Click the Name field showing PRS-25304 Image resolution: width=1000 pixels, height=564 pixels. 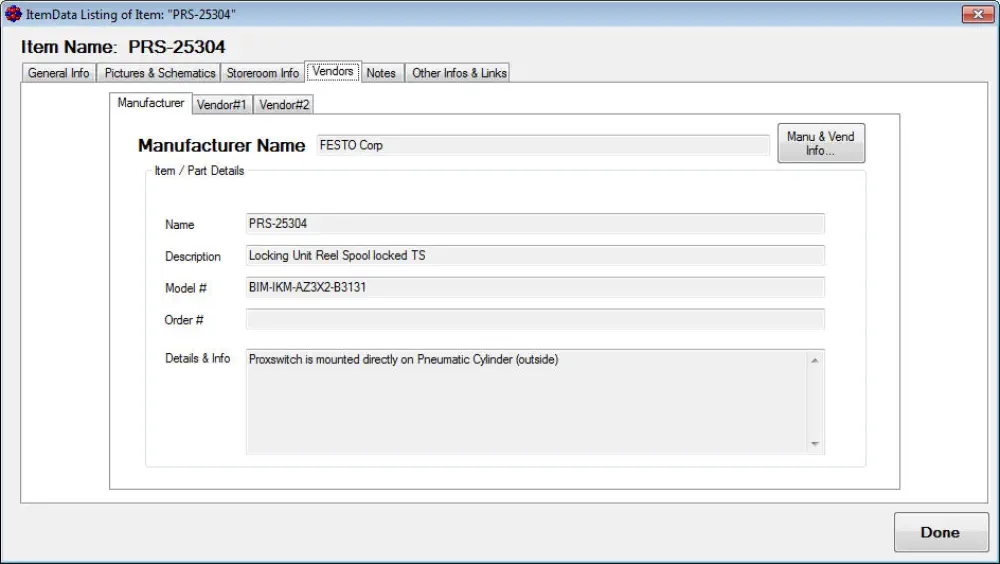pyautogui.click(x=535, y=224)
